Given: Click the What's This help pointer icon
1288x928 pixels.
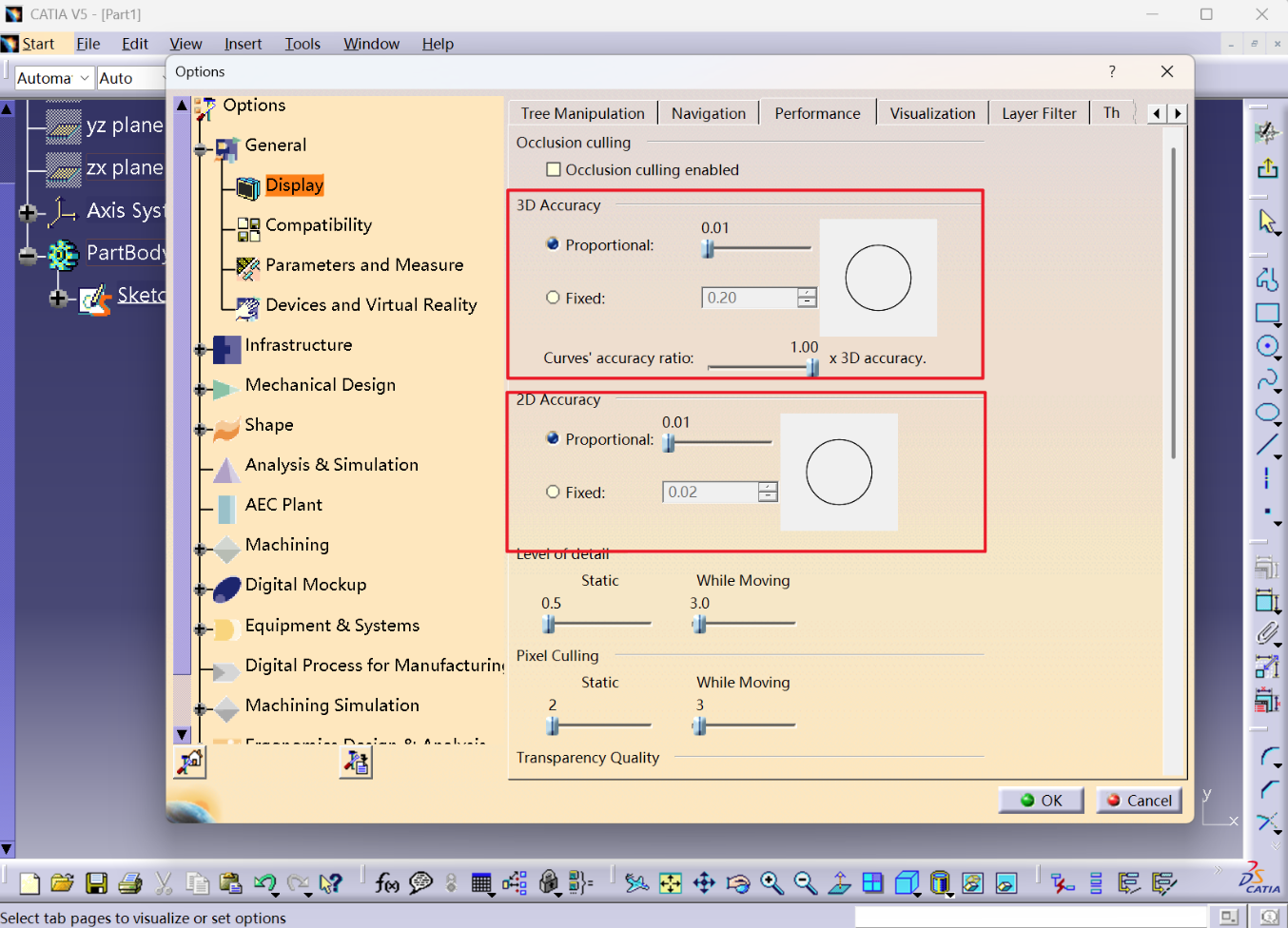Looking at the screenshot, I should pyautogui.click(x=330, y=883).
